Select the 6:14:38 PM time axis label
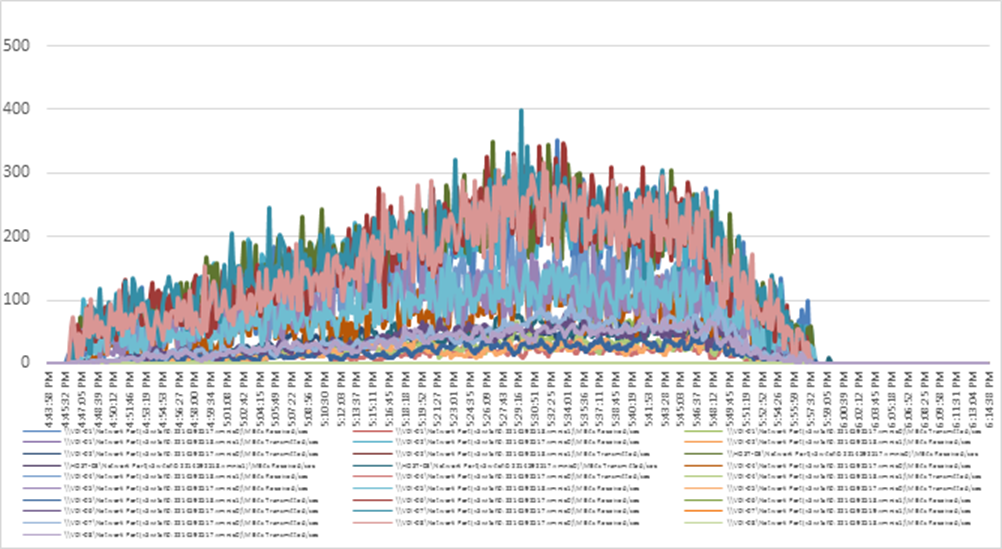Screen dimensions: 1002x549 [x=989, y=399]
